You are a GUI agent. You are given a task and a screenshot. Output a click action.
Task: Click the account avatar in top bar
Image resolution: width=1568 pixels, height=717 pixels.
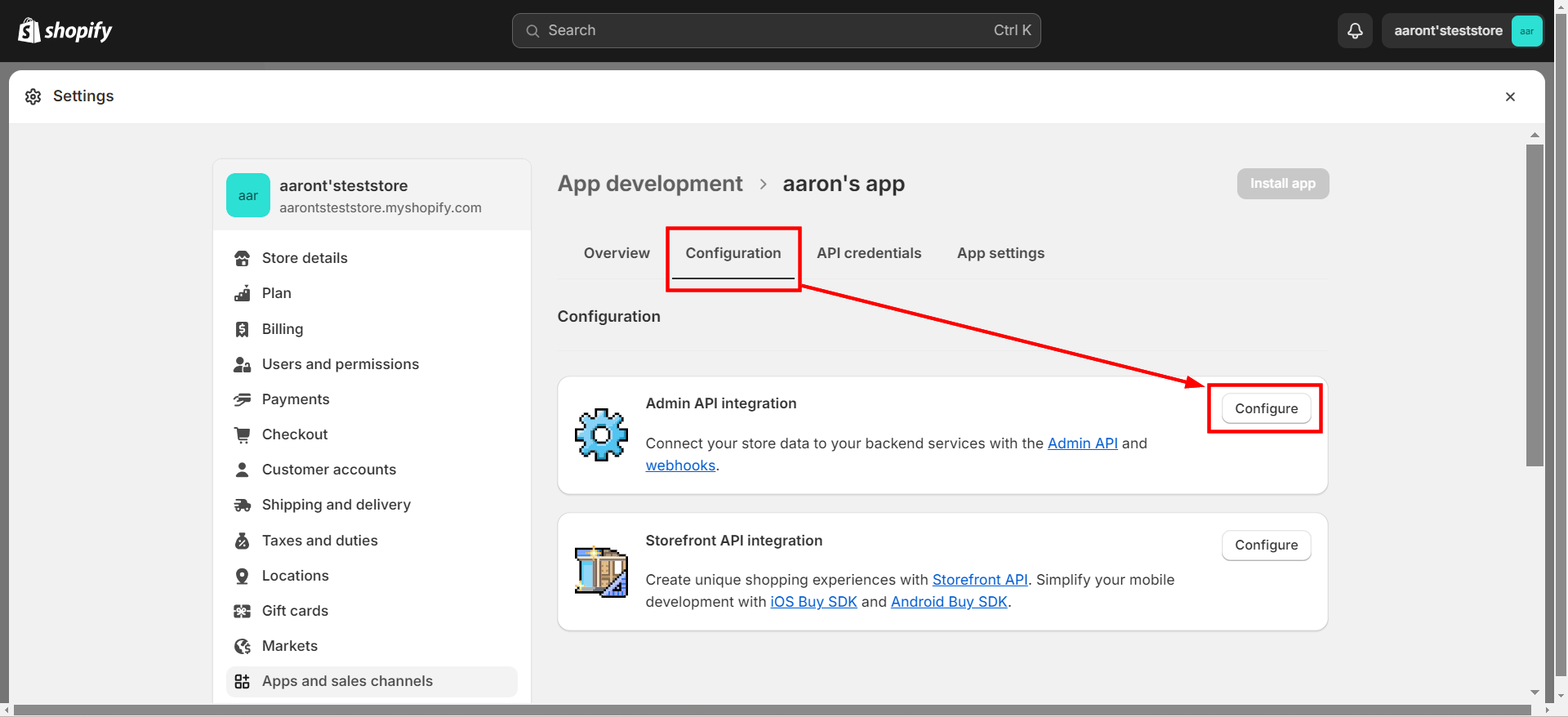click(x=1526, y=31)
